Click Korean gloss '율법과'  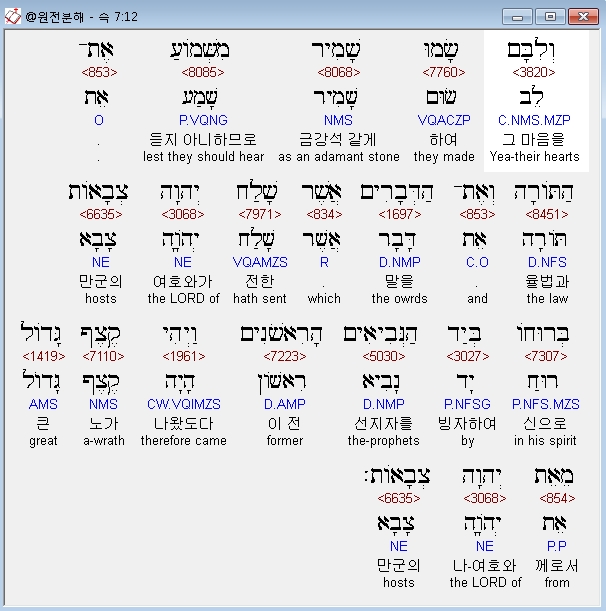[547, 281]
